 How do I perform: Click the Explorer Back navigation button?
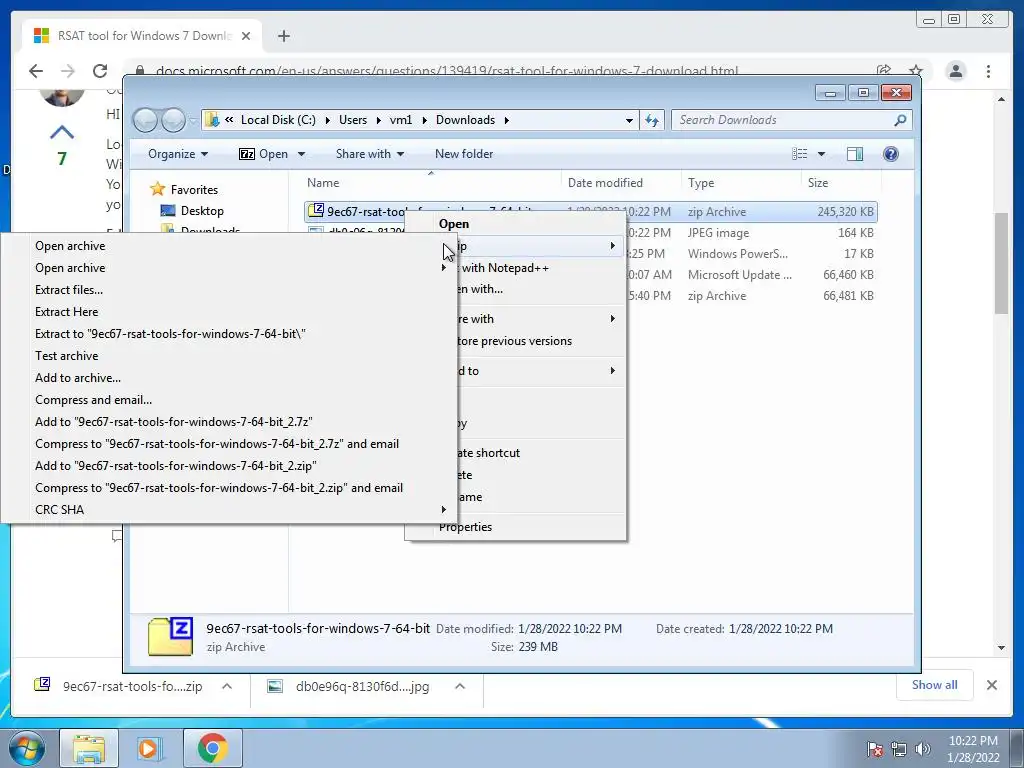click(145, 120)
